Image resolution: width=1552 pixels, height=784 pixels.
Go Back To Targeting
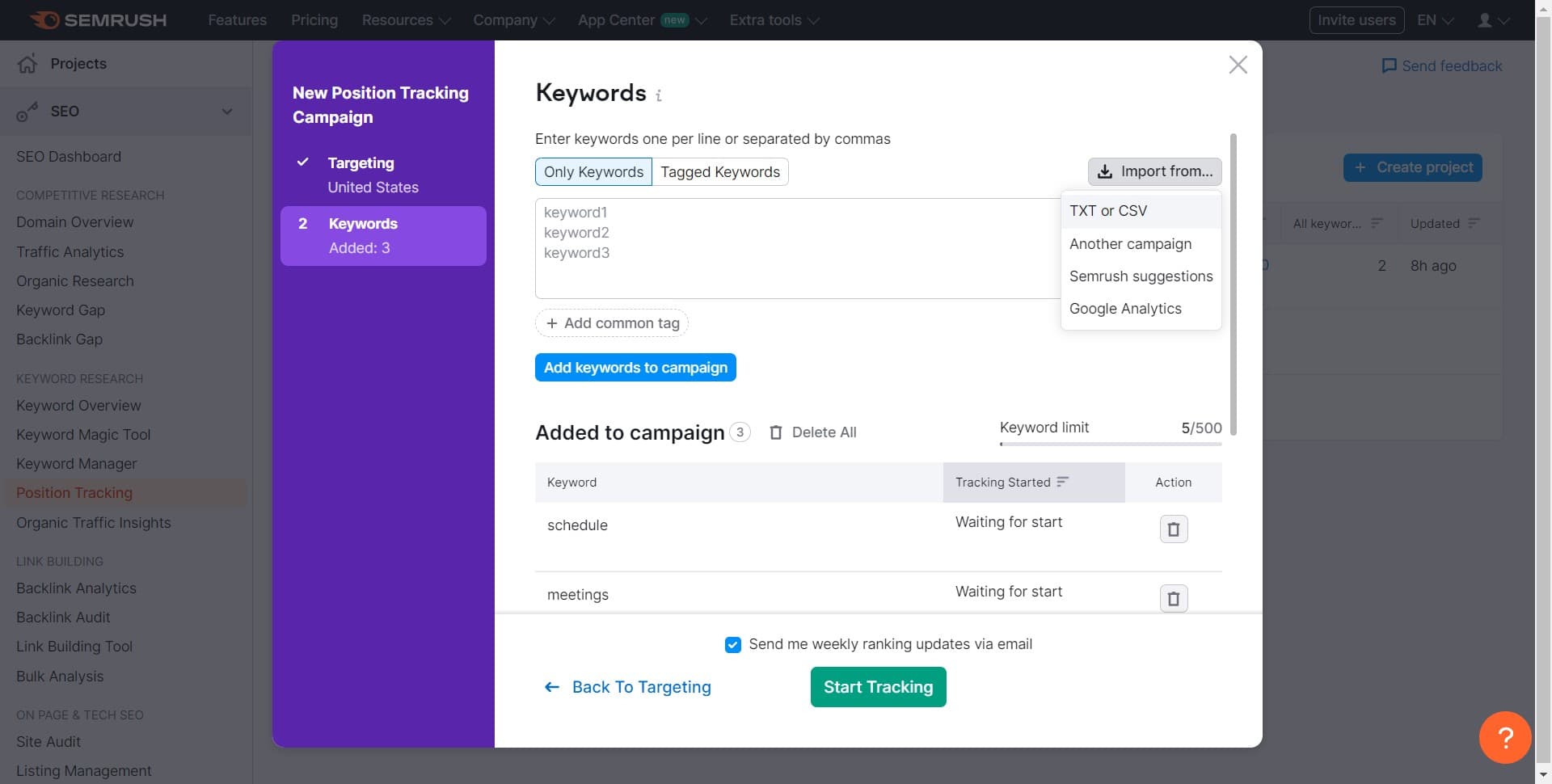(x=627, y=687)
